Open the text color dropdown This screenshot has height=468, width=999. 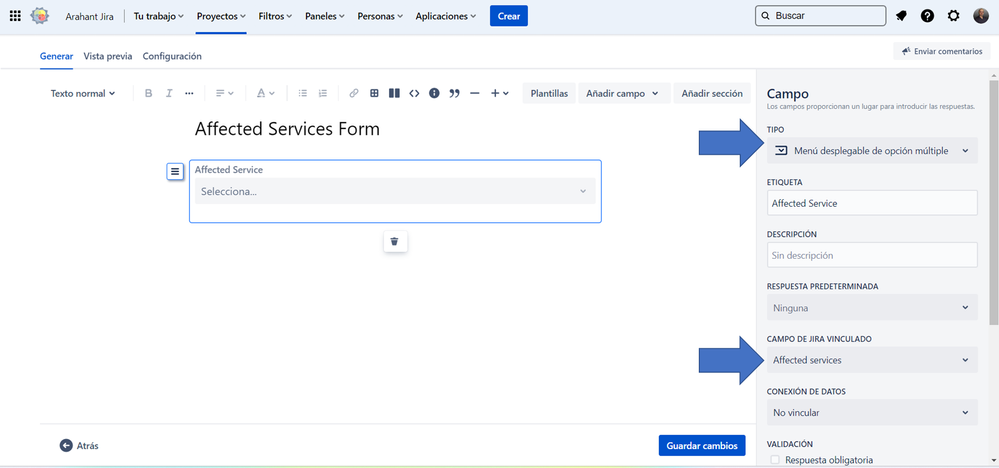click(x=265, y=93)
